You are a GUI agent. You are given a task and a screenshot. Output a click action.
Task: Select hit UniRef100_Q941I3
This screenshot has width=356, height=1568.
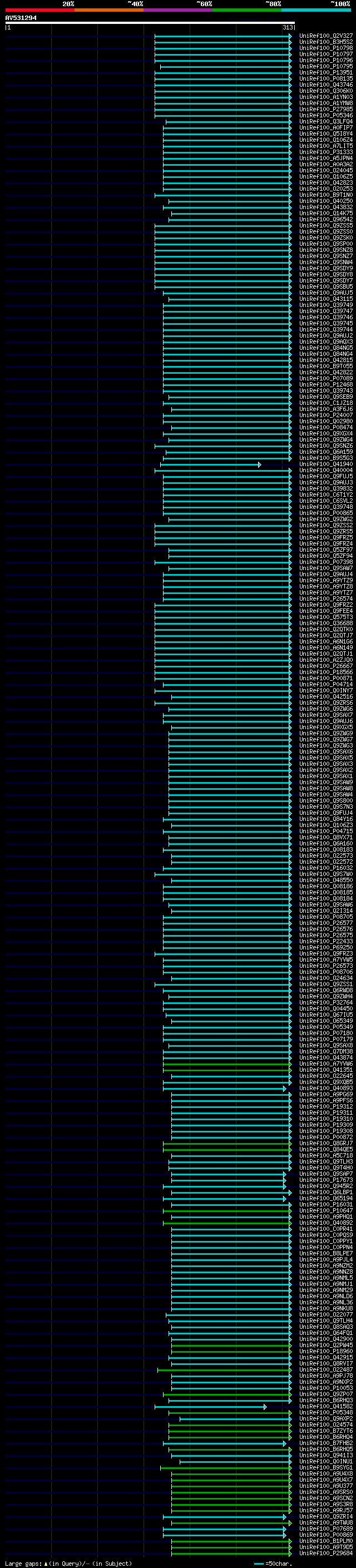point(326,1455)
